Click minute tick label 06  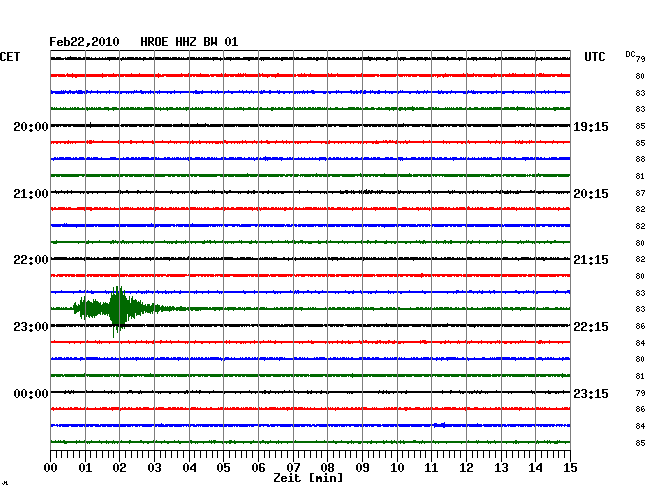tap(258, 467)
